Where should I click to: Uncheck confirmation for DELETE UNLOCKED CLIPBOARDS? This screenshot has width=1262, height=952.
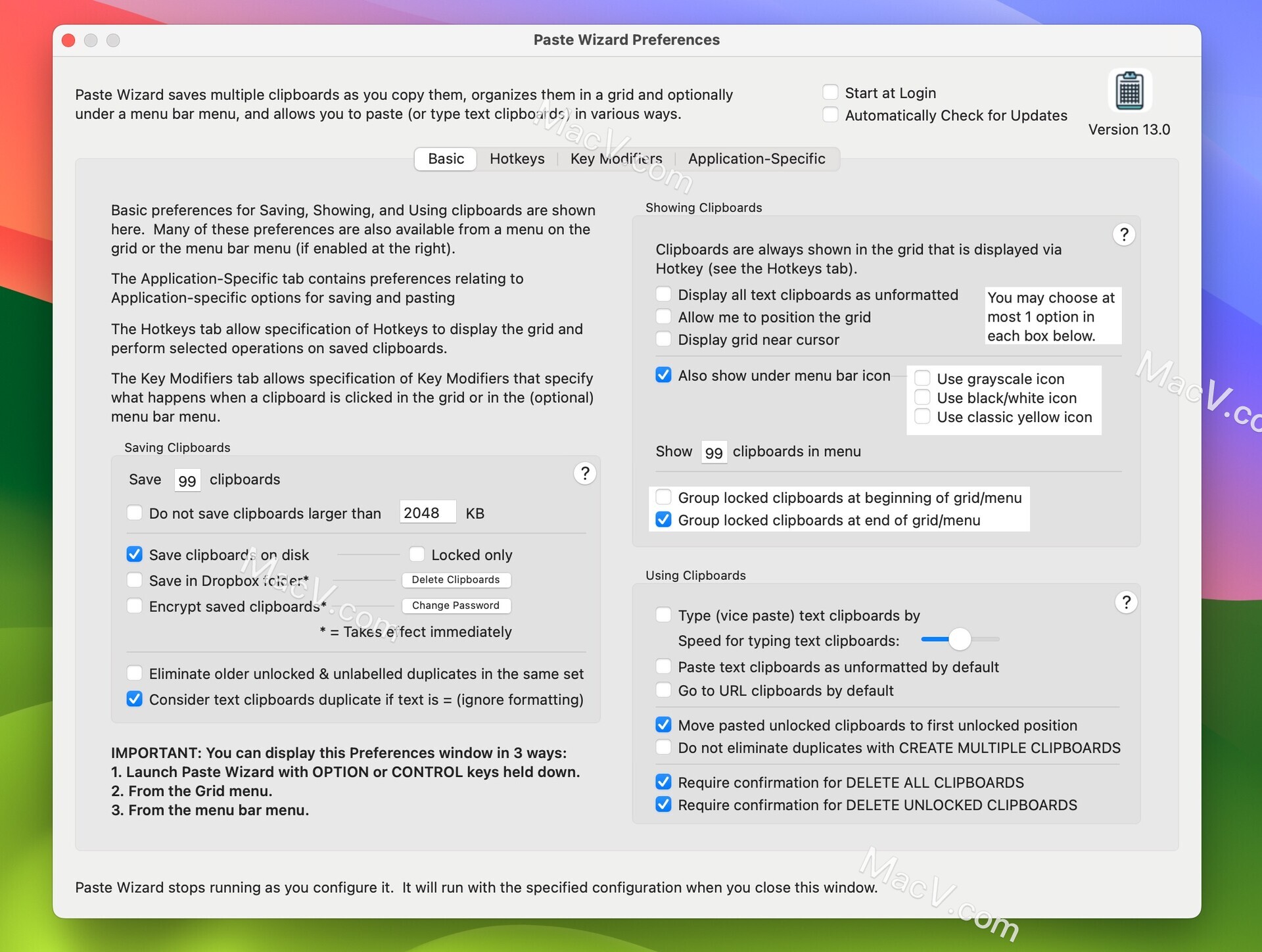tap(664, 804)
